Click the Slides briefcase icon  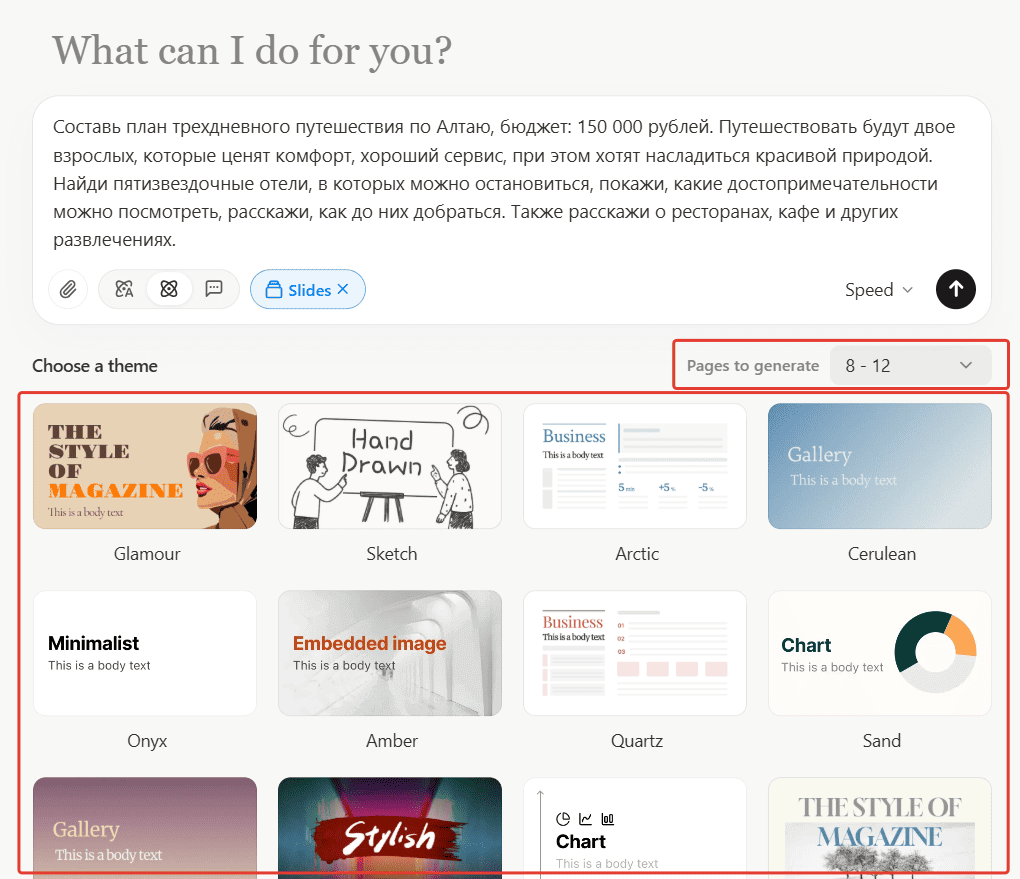tap(273, 290)
